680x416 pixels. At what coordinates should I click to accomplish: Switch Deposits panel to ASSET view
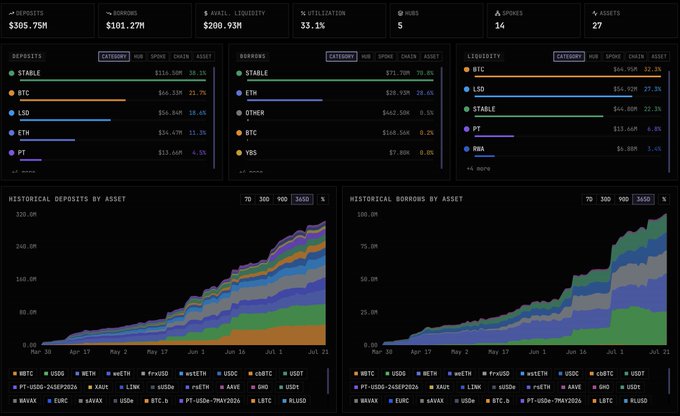pos(204,56)
